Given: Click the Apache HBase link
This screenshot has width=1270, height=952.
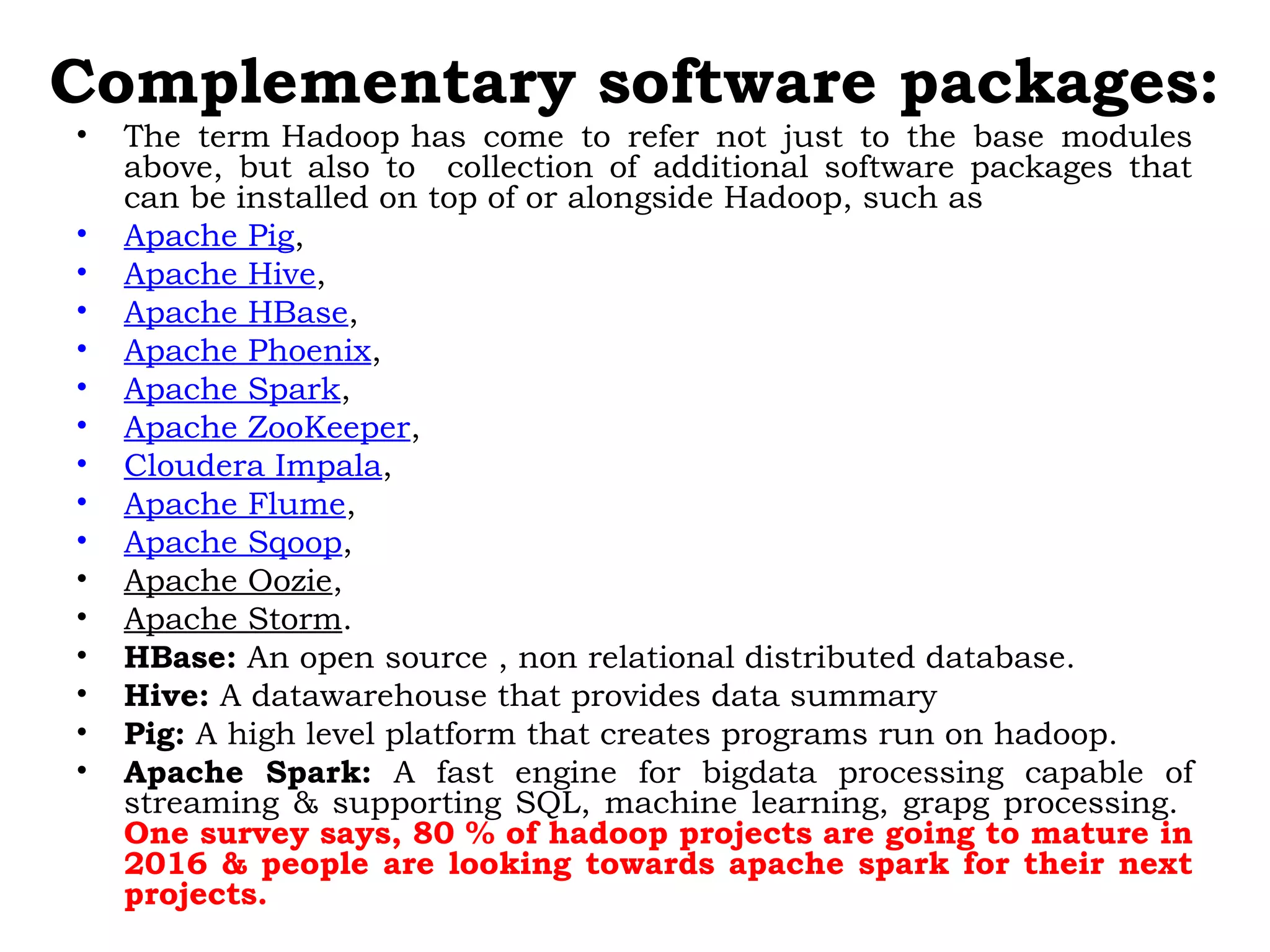Looking at the screenshot, I should (x=236, y=313).
